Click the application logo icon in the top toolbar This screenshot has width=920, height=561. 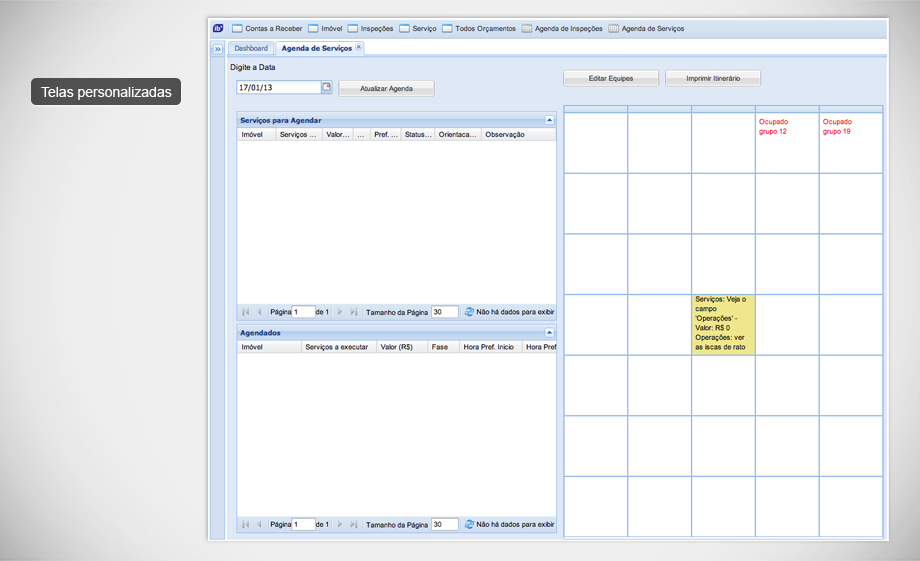pos(218,29)
